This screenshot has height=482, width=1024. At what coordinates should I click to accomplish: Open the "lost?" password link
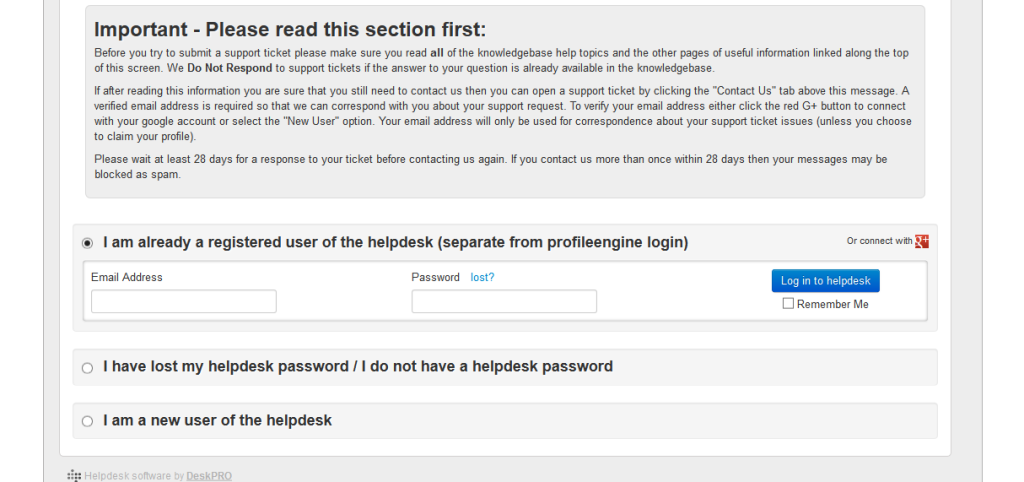482,277
